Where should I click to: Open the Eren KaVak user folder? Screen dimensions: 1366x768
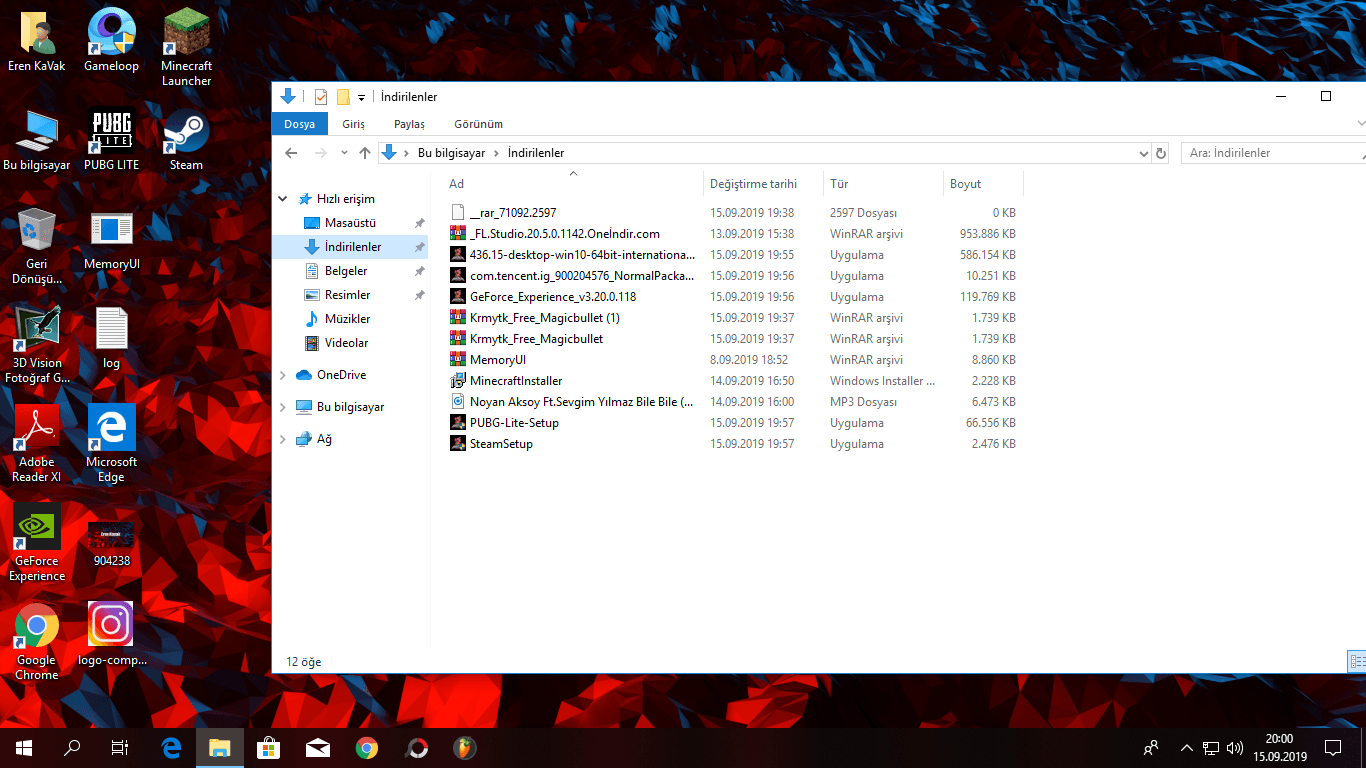[x=37, y=41]
